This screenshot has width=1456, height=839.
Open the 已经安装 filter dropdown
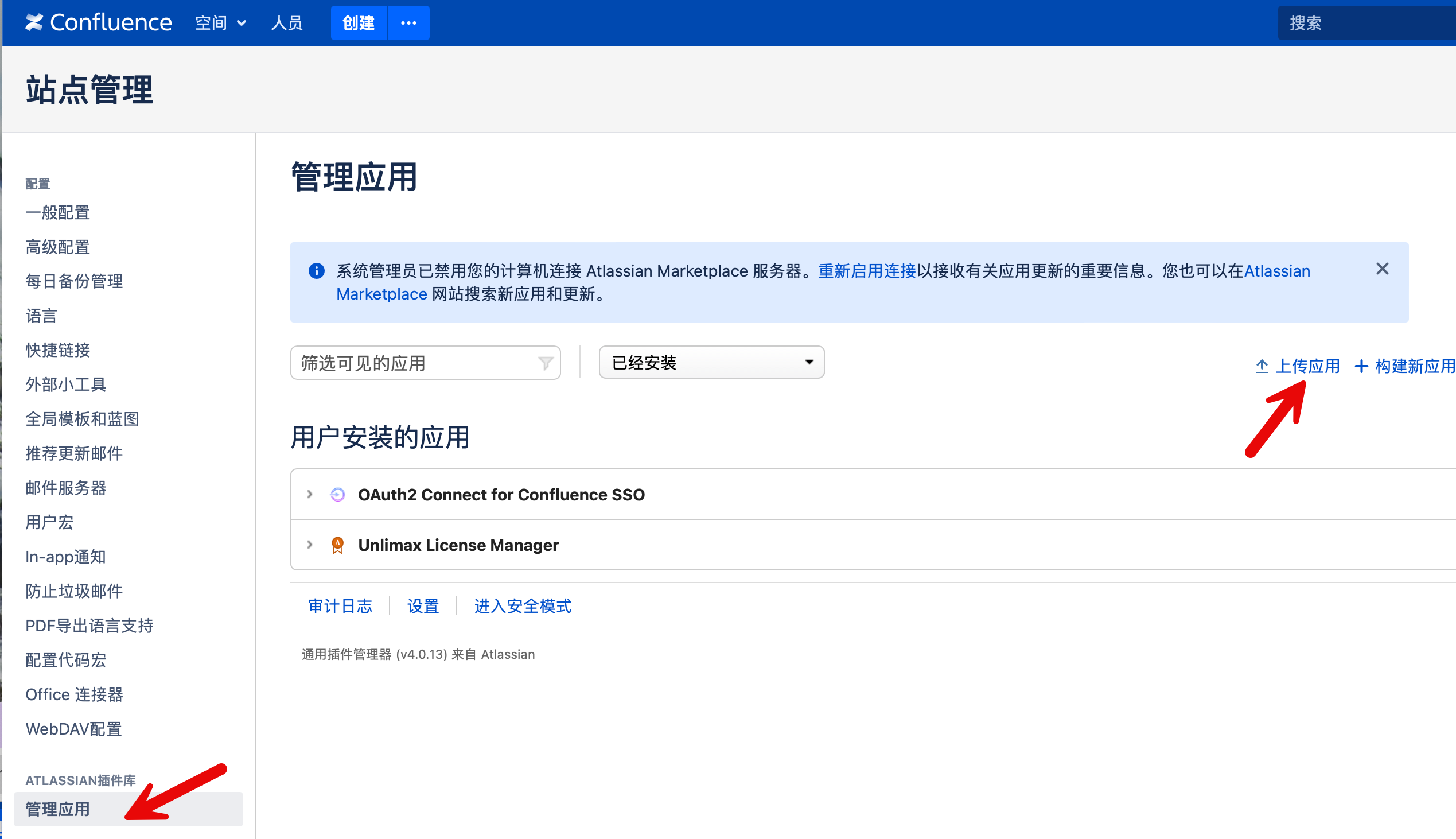[x=711, y=363]
